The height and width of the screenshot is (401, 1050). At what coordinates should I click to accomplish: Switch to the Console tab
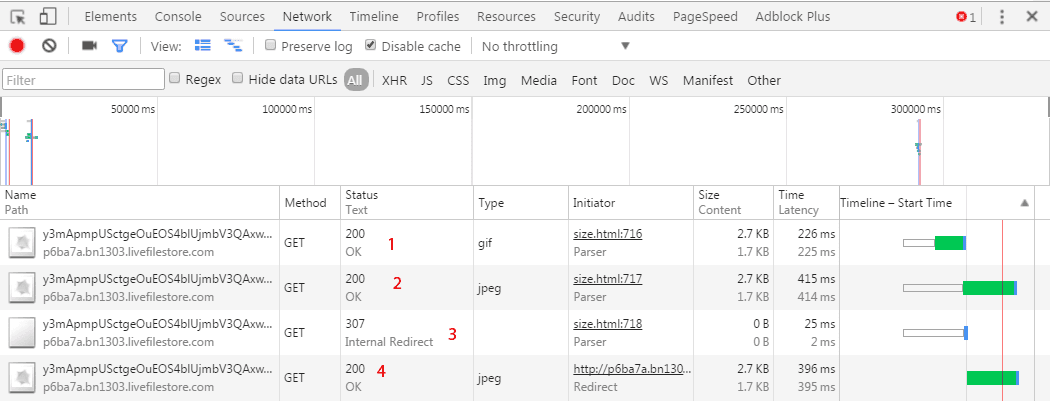click(178, 17)
